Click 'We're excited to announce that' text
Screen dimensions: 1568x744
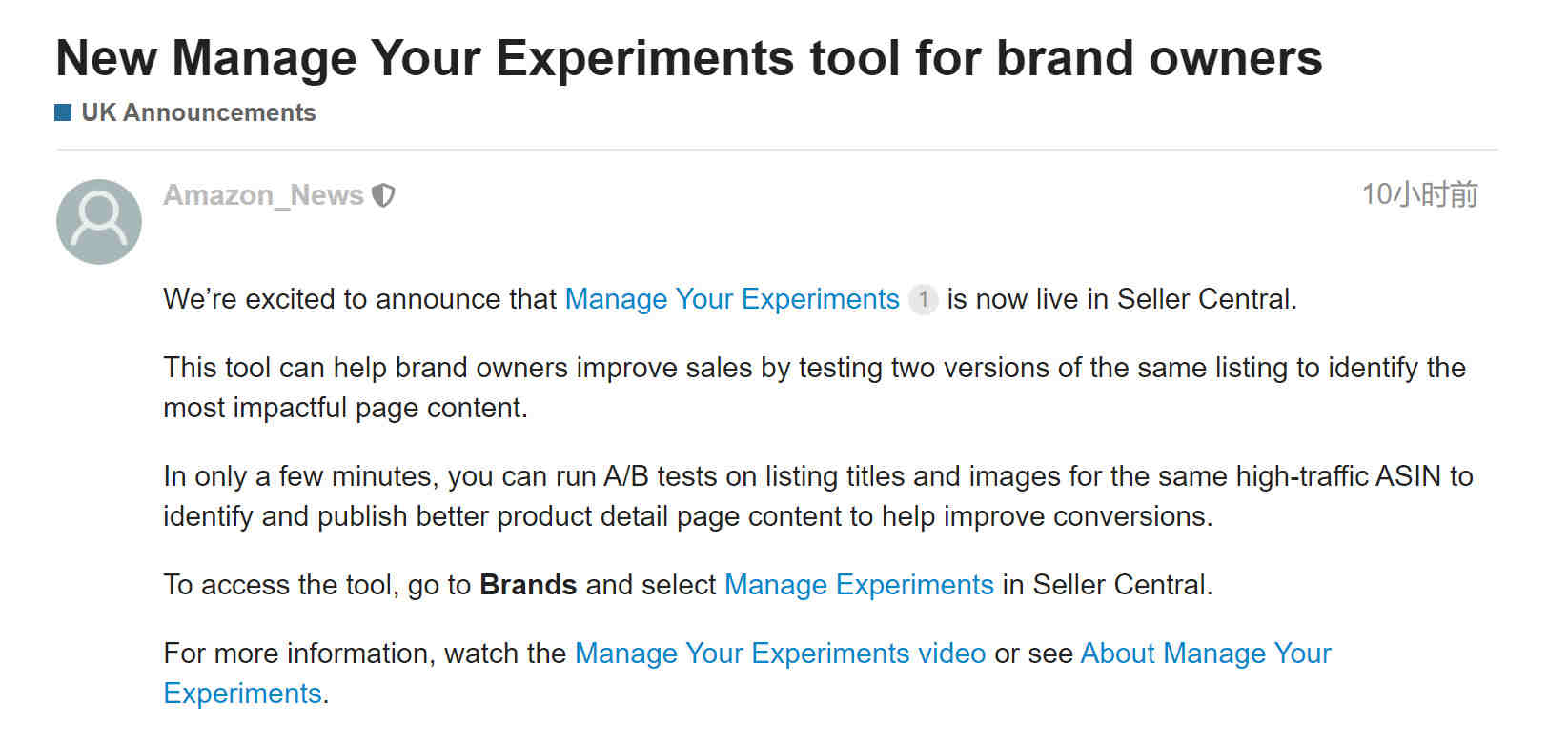coord(360,299)
